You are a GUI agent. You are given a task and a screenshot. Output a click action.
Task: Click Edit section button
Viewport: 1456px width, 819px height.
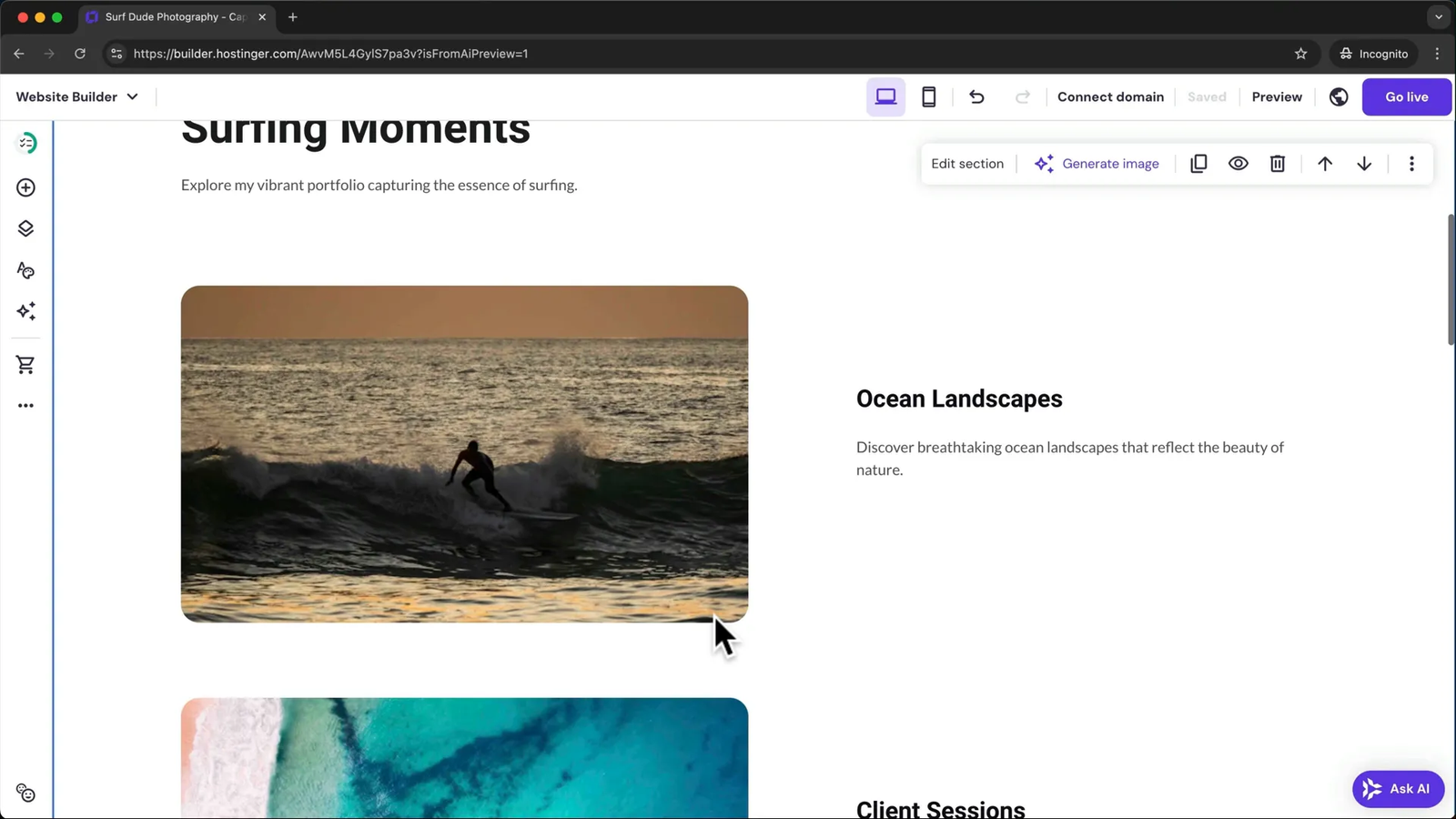tap(967, 164)
